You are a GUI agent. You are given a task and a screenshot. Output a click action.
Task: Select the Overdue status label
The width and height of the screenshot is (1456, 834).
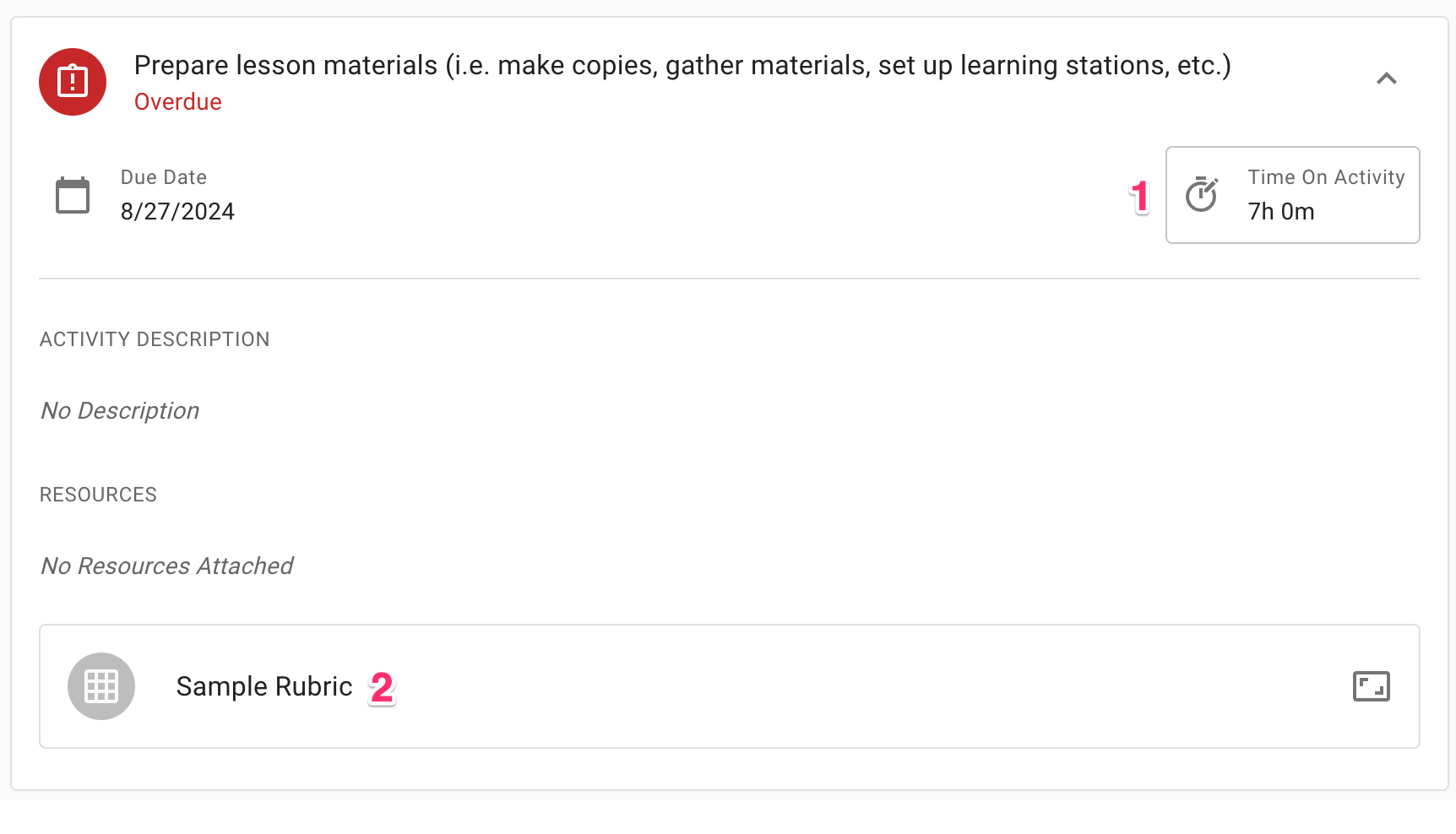tap(177, 101)
